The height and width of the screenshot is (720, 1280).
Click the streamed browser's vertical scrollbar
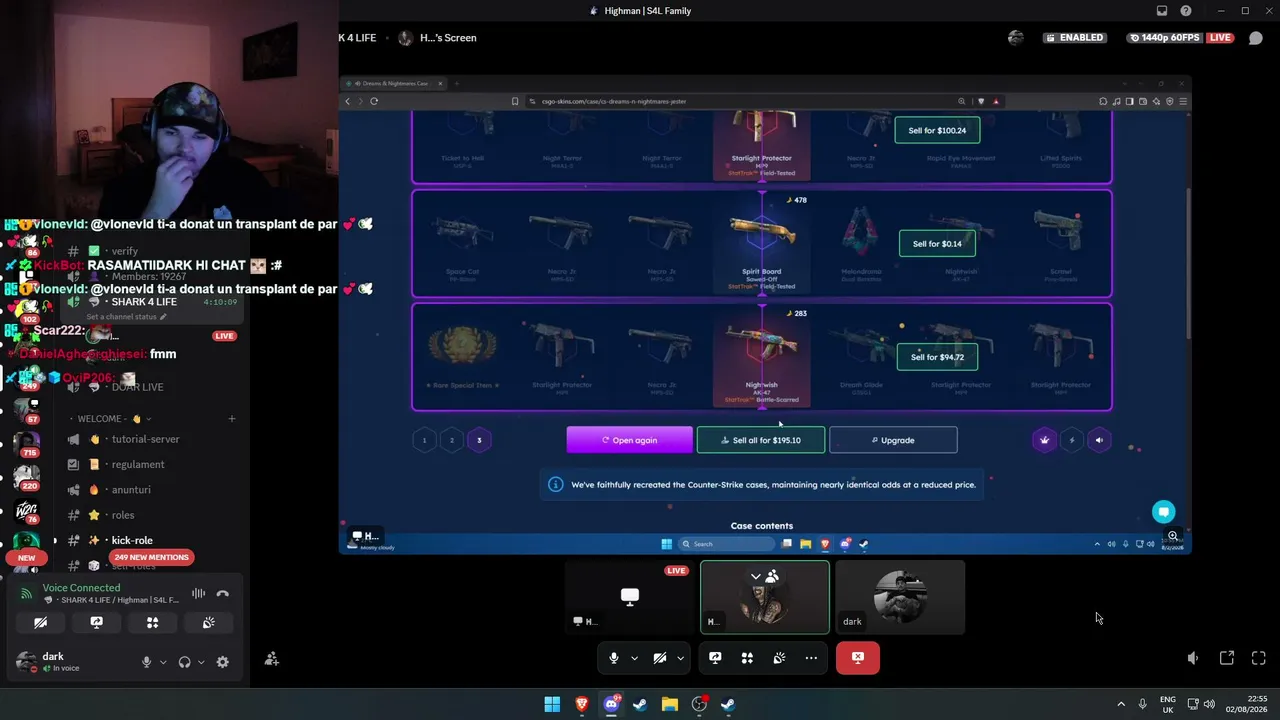tap(1188, 265)
